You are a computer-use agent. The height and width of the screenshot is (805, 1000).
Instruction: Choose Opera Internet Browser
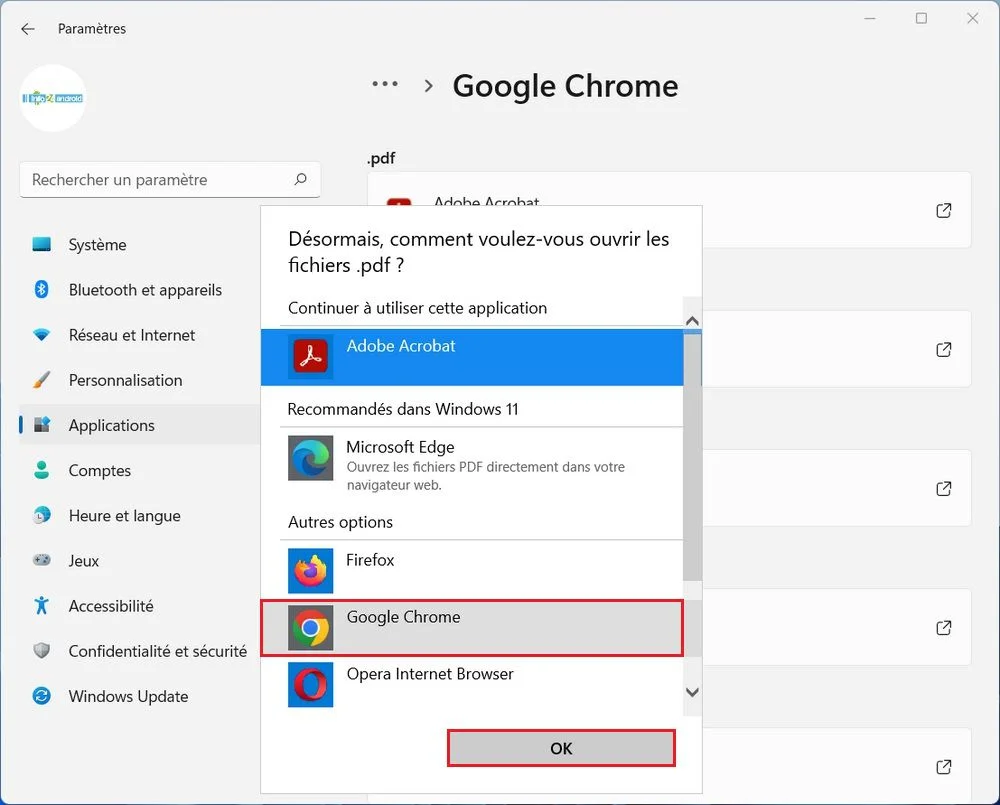[x=472, y=684]
